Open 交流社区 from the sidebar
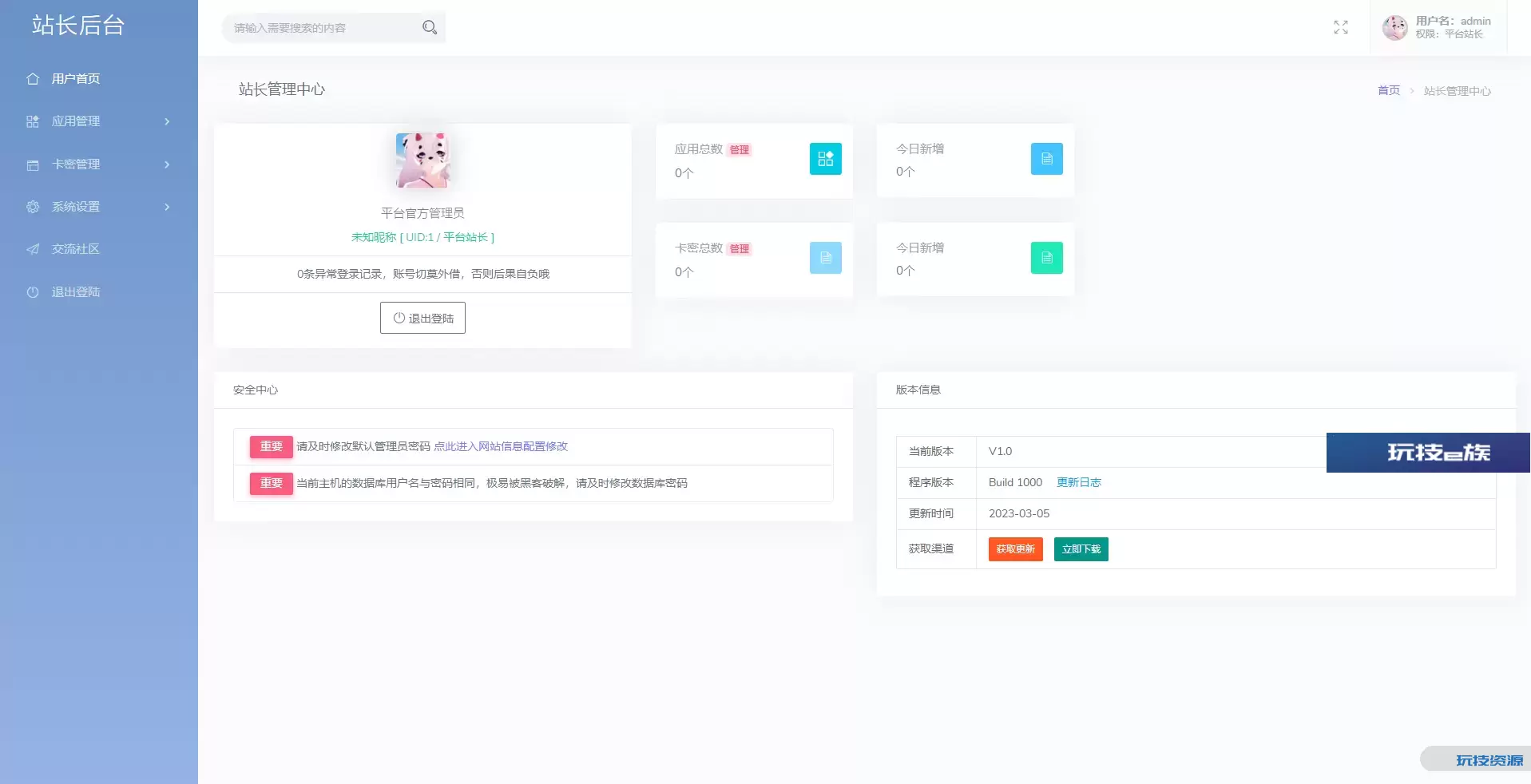Screen dimensions: 1531x784 [75, 249]
